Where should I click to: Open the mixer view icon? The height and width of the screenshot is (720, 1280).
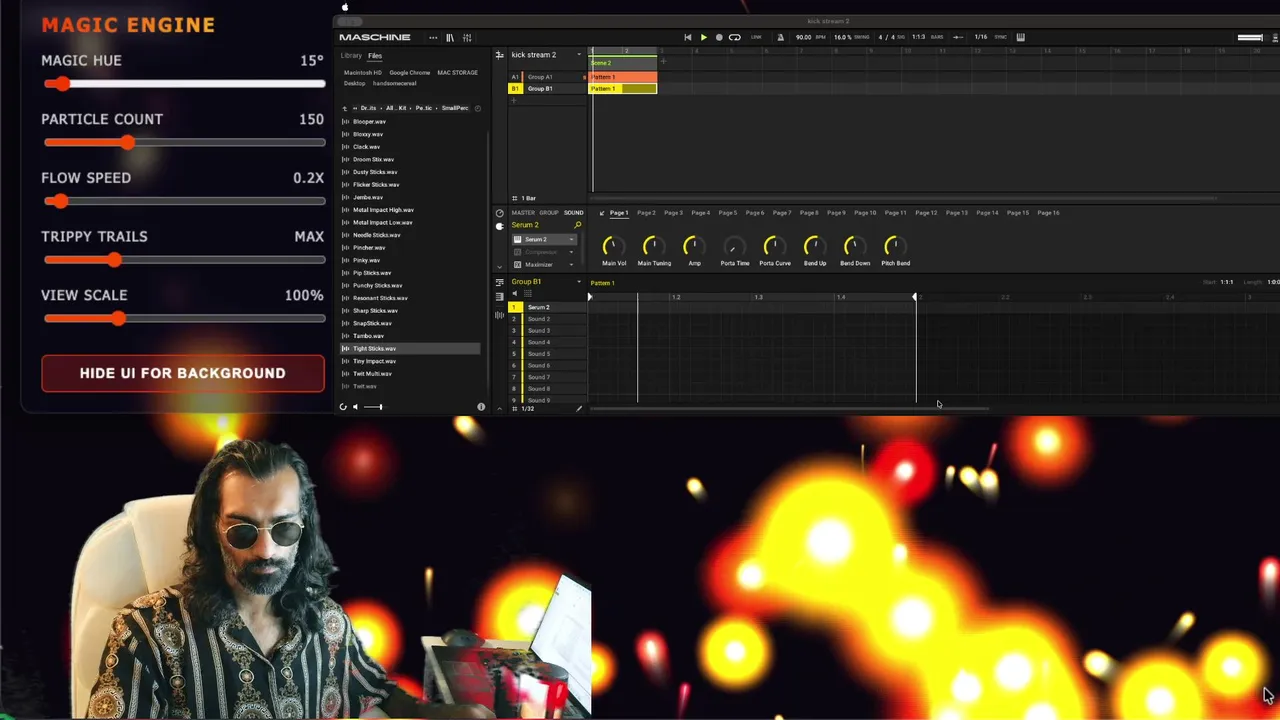tap(467, 37)
